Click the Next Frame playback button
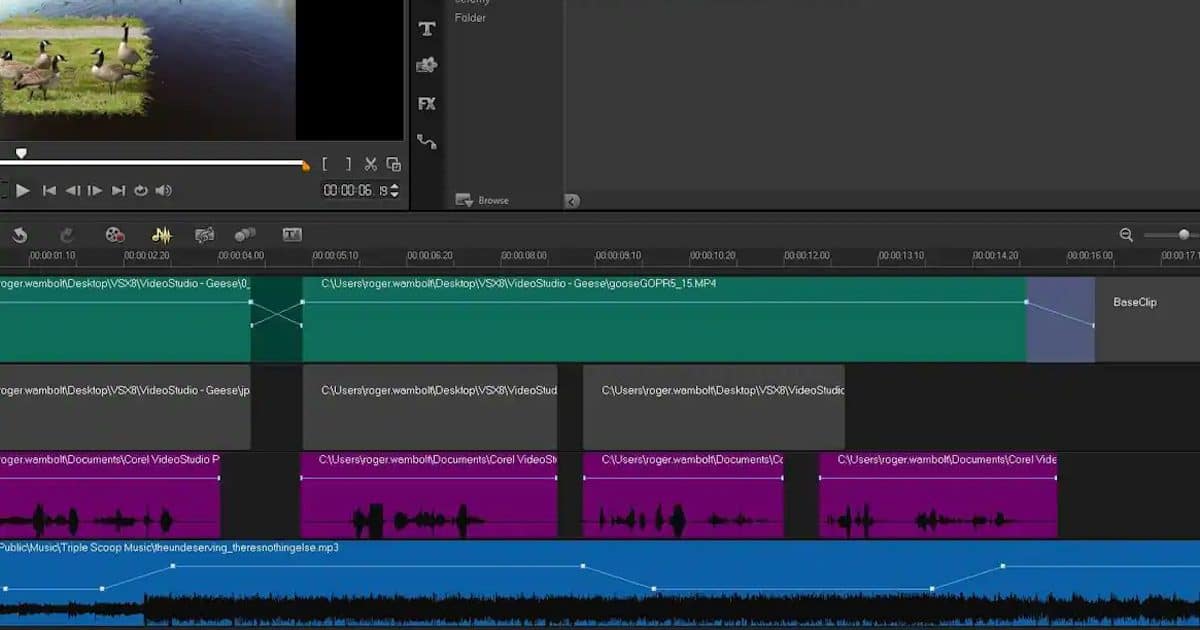 pyautogui.click(x=96, y=190)
